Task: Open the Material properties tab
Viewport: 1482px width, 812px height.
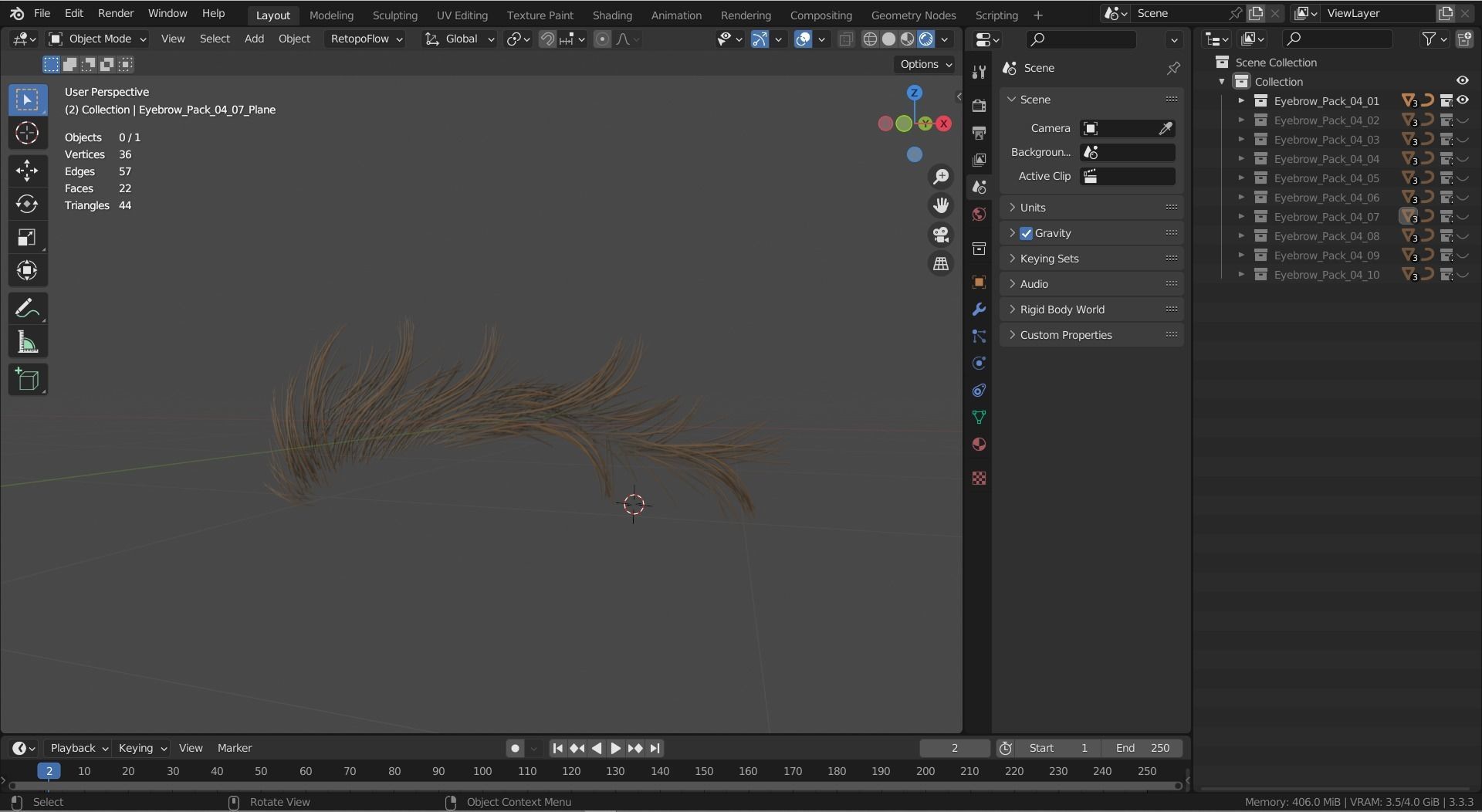Action: (979, 445)
